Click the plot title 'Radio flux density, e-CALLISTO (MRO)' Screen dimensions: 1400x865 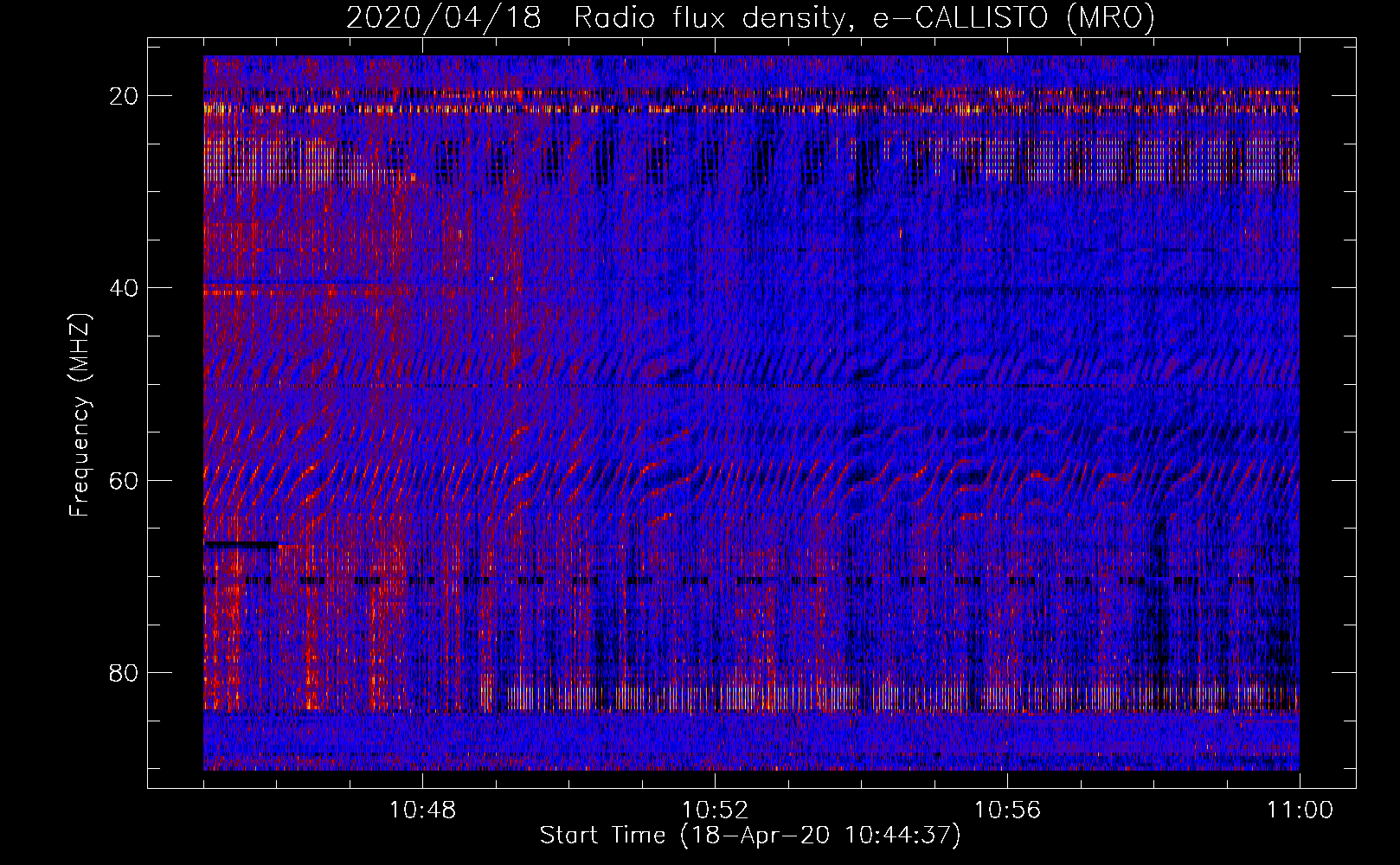tap(864, 17)
